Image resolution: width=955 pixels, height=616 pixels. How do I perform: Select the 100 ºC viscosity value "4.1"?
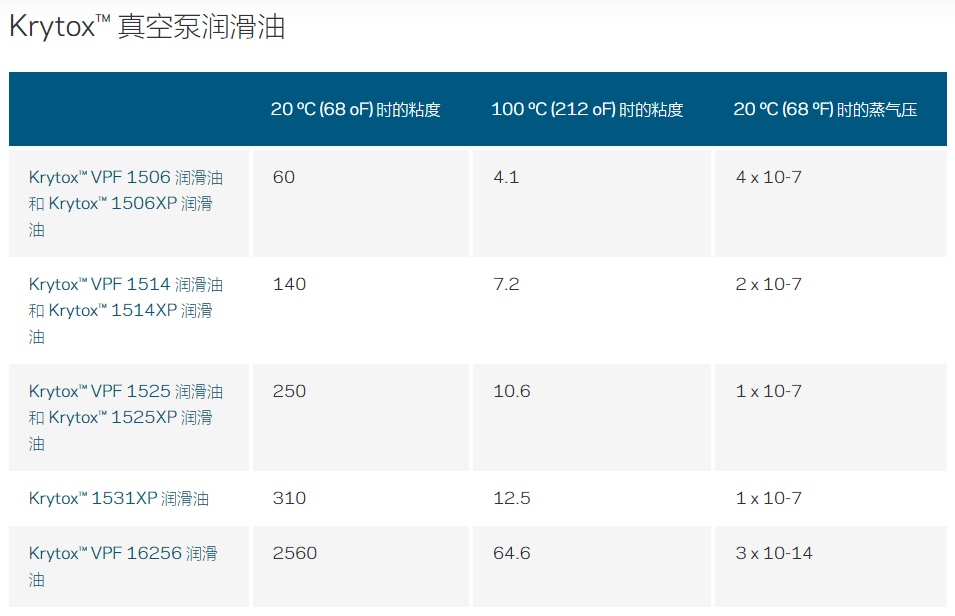(x=506, y=177)
